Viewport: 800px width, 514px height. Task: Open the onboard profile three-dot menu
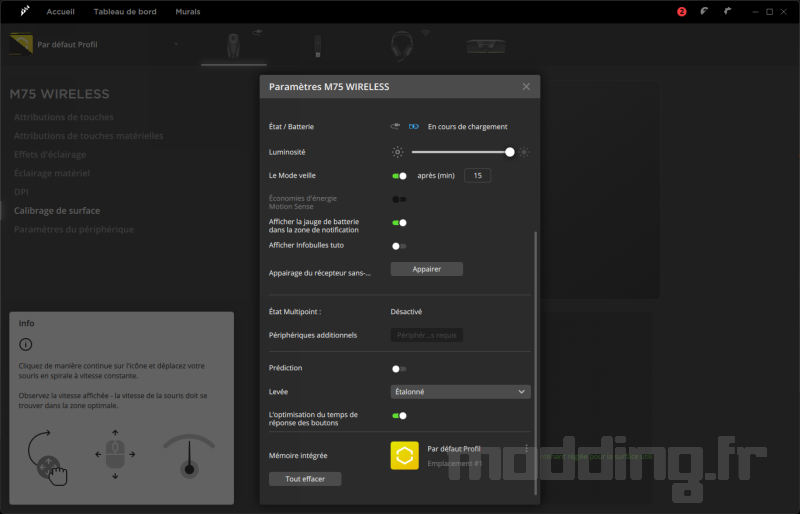pyautogui.click(x=527, y=449)
